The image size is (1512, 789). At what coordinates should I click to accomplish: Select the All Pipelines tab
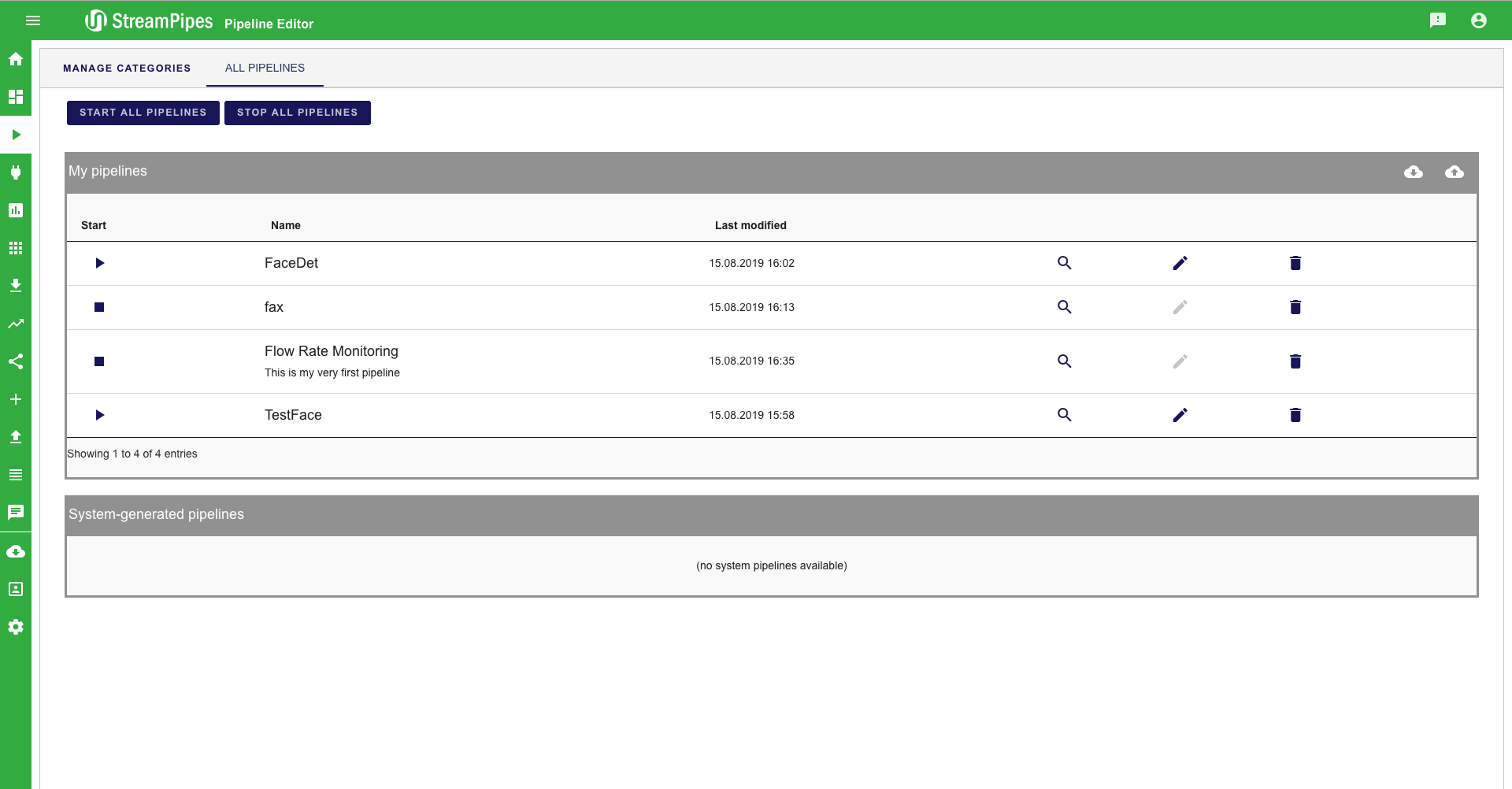coord(265,69)
